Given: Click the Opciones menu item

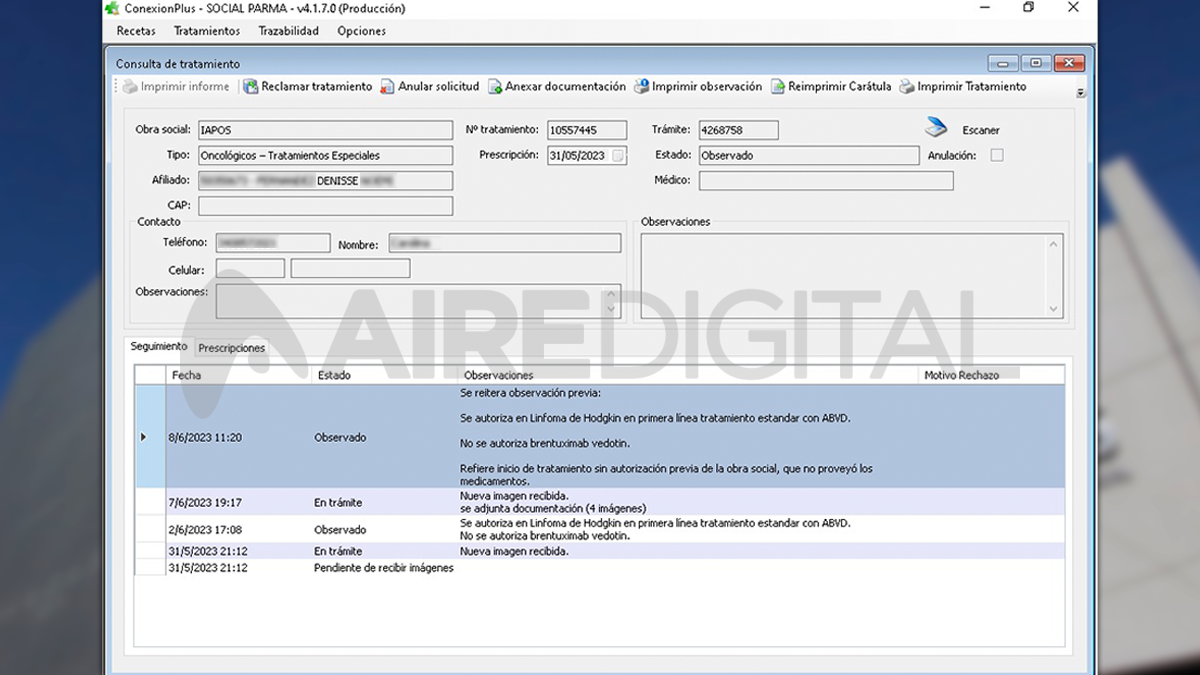Looking at the screenshot, I should pyautogui.click(x=361, y=31).
